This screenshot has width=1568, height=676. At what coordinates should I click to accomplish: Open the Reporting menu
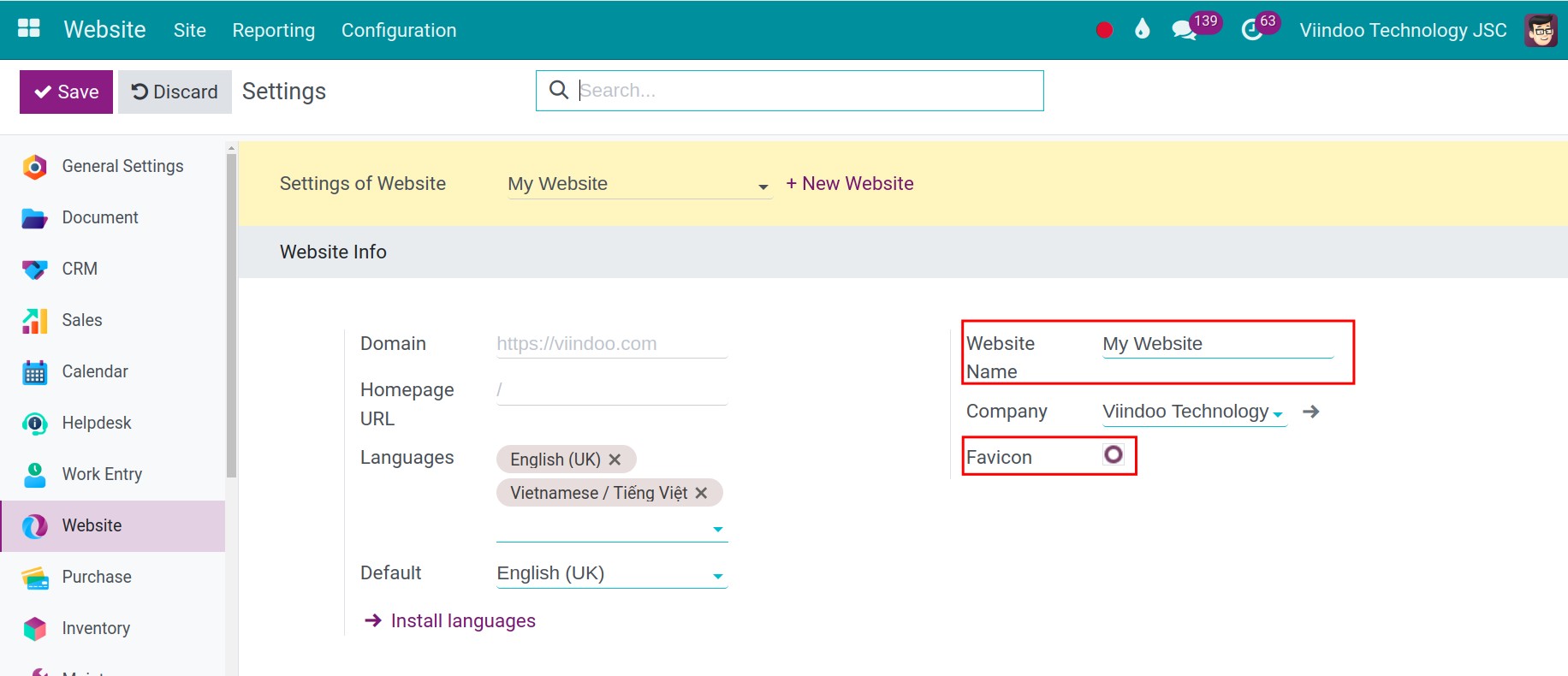pos(274,30)
